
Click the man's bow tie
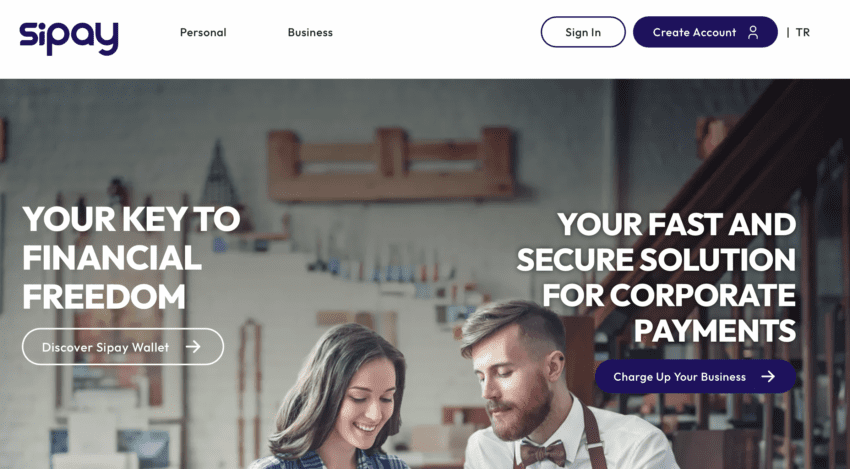pyautogui.click(x=543, y=452)
